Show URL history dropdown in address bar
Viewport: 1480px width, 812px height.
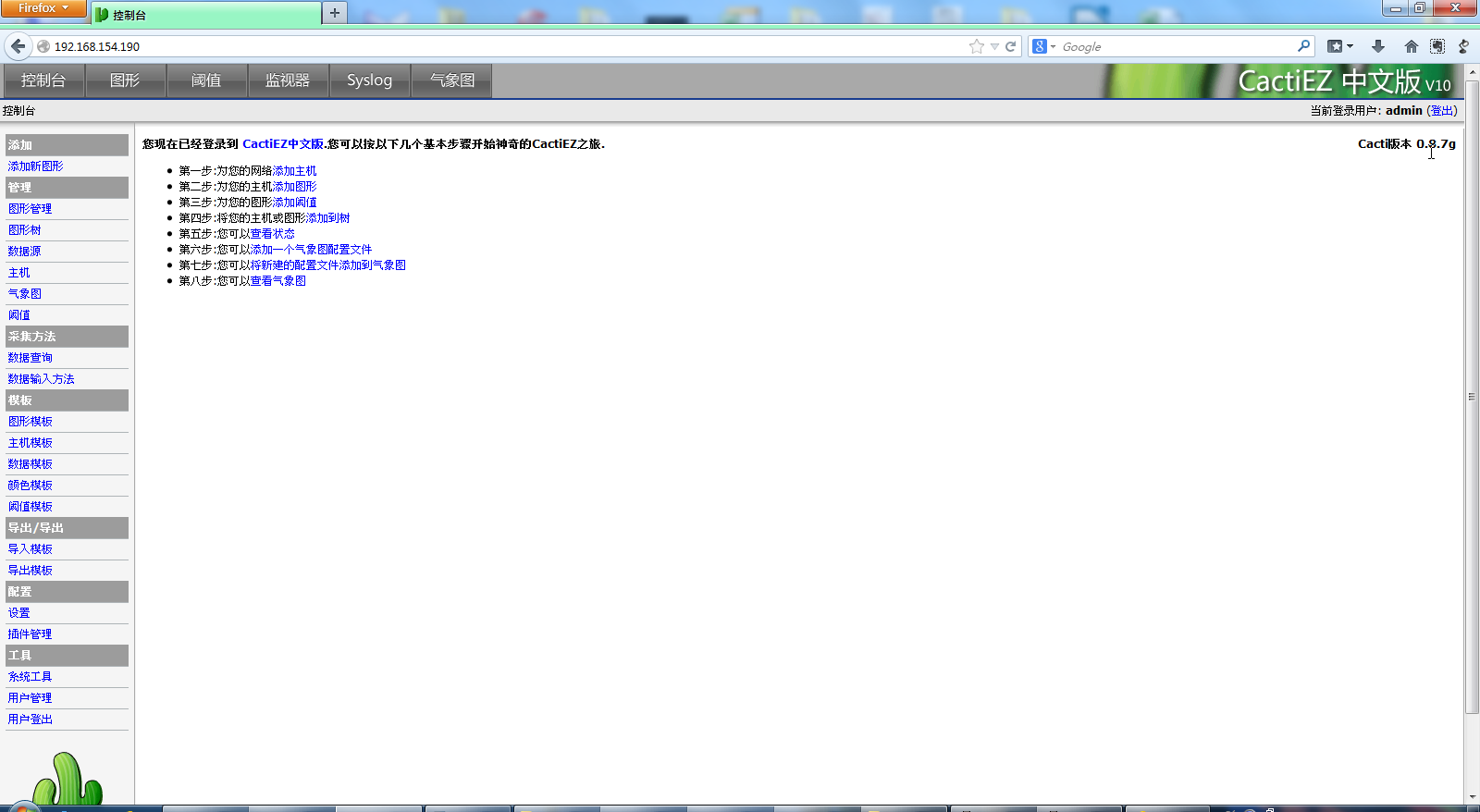click(x=994, y=46)
